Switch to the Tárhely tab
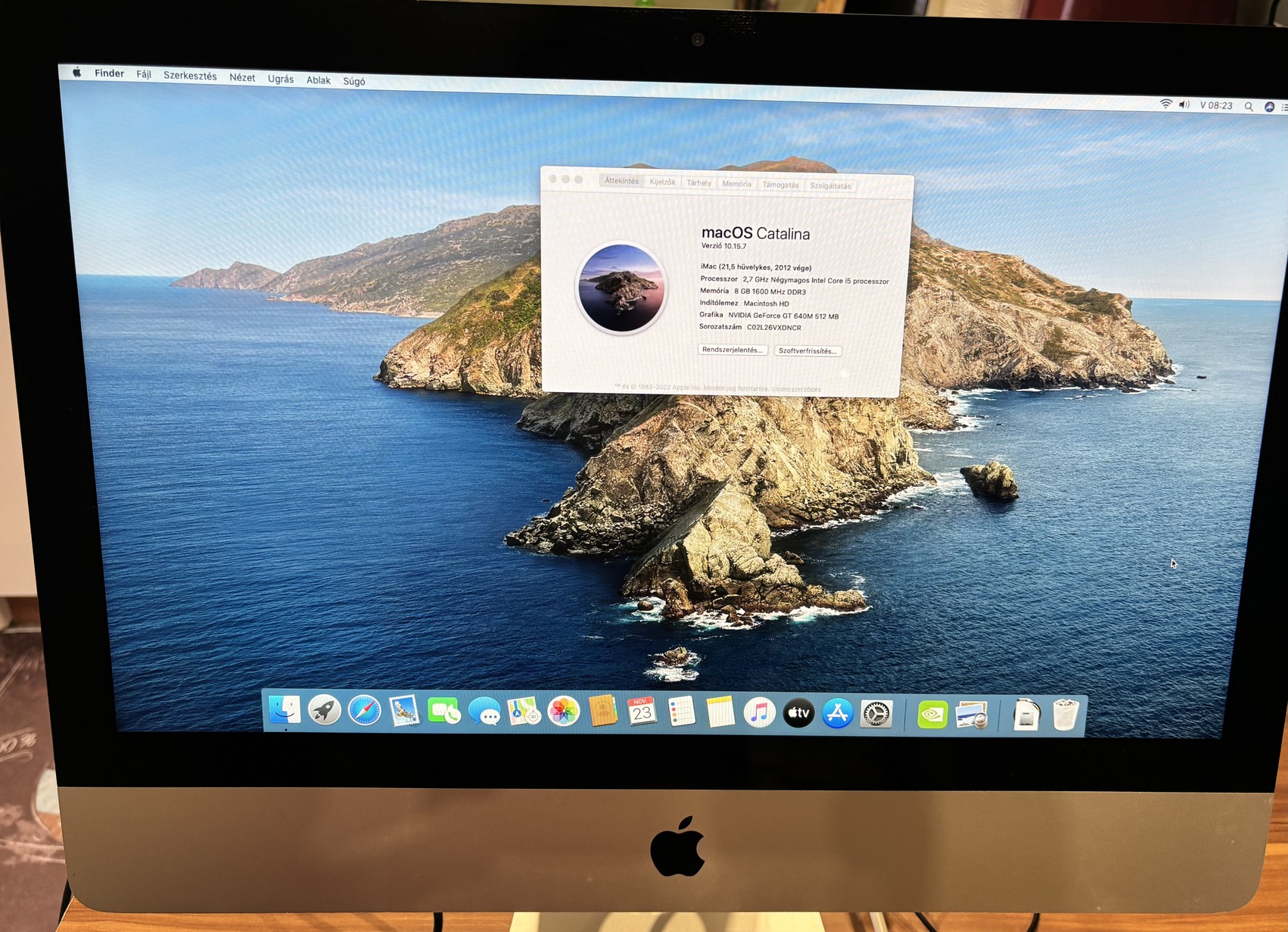 (x=699, y=183)
